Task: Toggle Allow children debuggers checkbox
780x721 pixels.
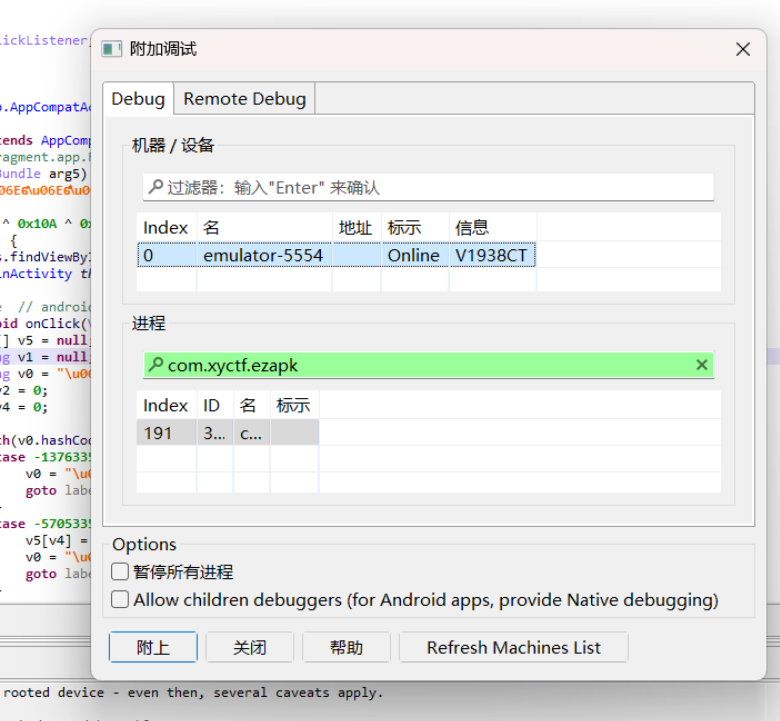Action: 120,600
